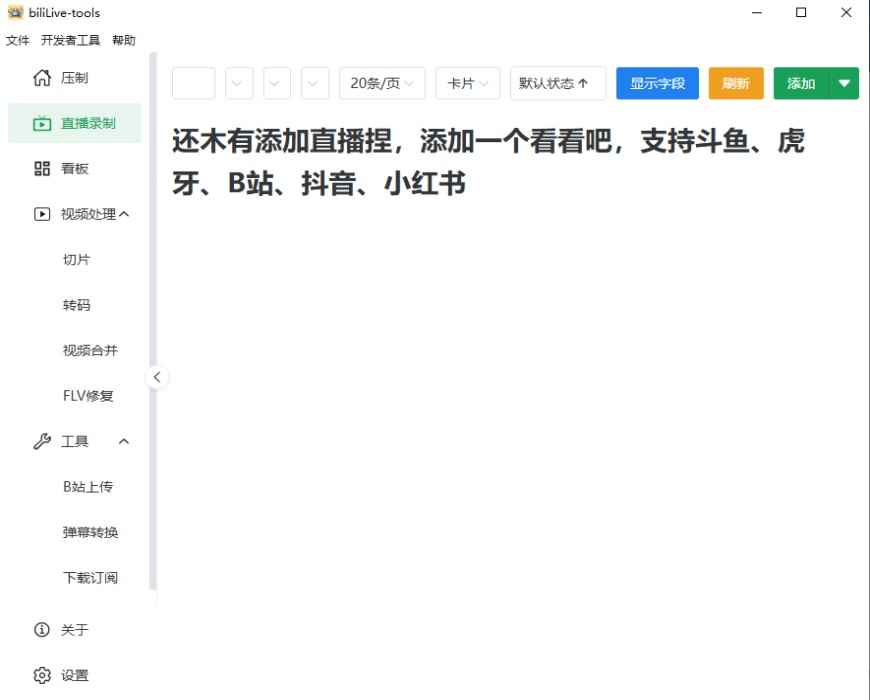Minimize the biliLive-tools window
This screenshot has width=870, height=700.
pos(757,12)
